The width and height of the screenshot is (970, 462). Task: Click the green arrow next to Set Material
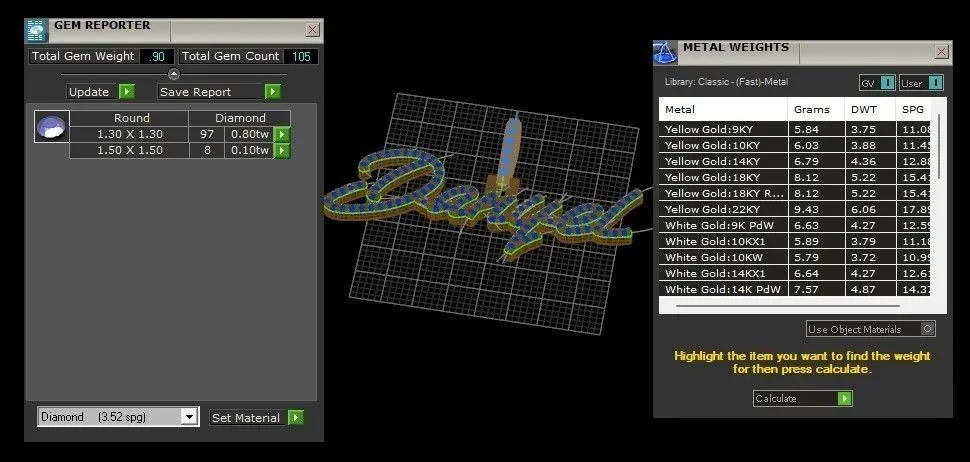click(296, 417)
